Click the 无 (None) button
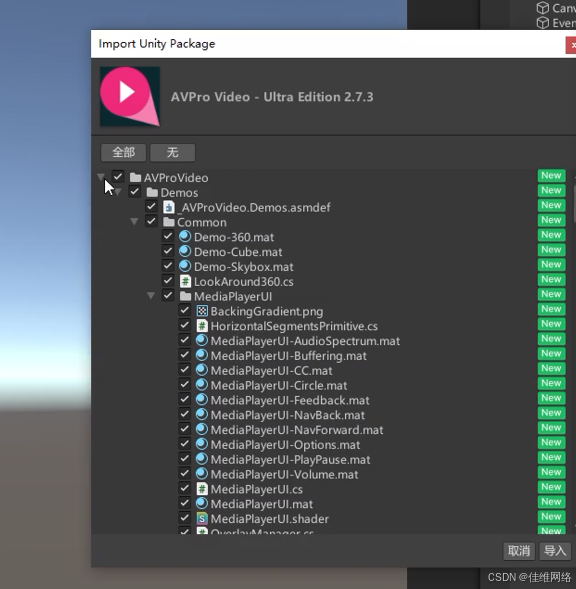 pyautogui.click(x=172, y=153)
